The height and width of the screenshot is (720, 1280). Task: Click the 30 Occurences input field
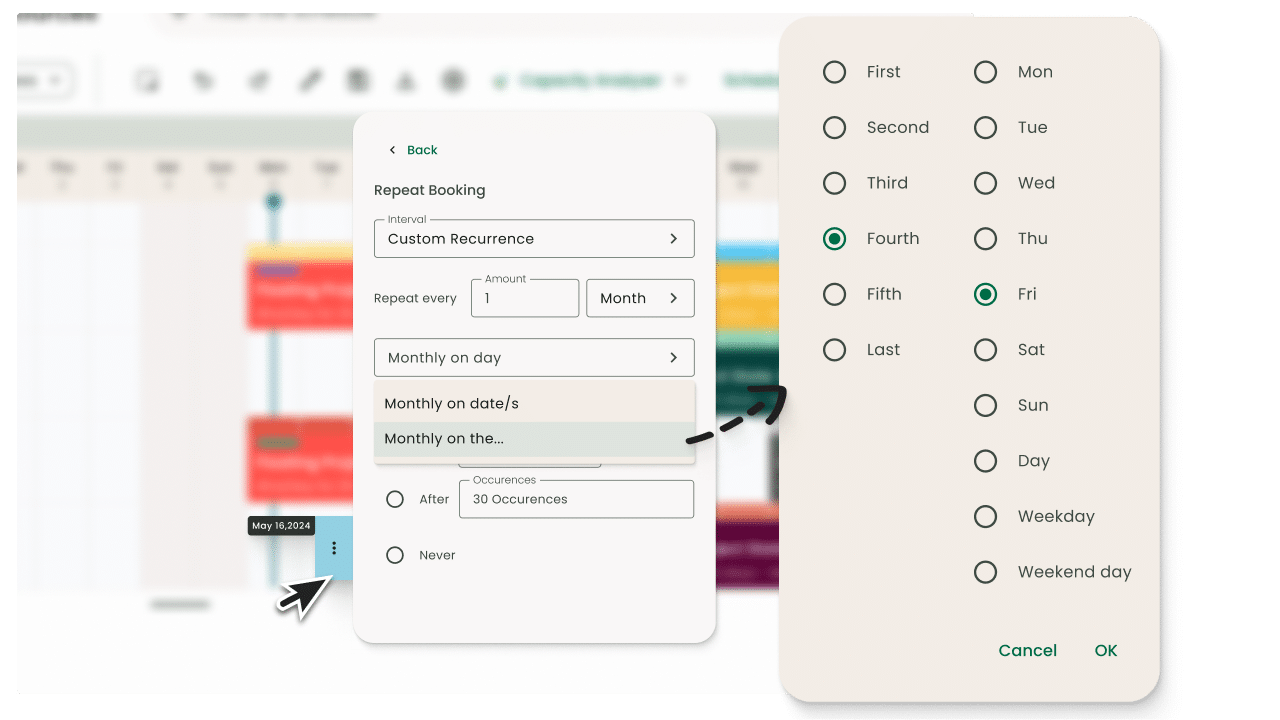[x=576, y=500]
